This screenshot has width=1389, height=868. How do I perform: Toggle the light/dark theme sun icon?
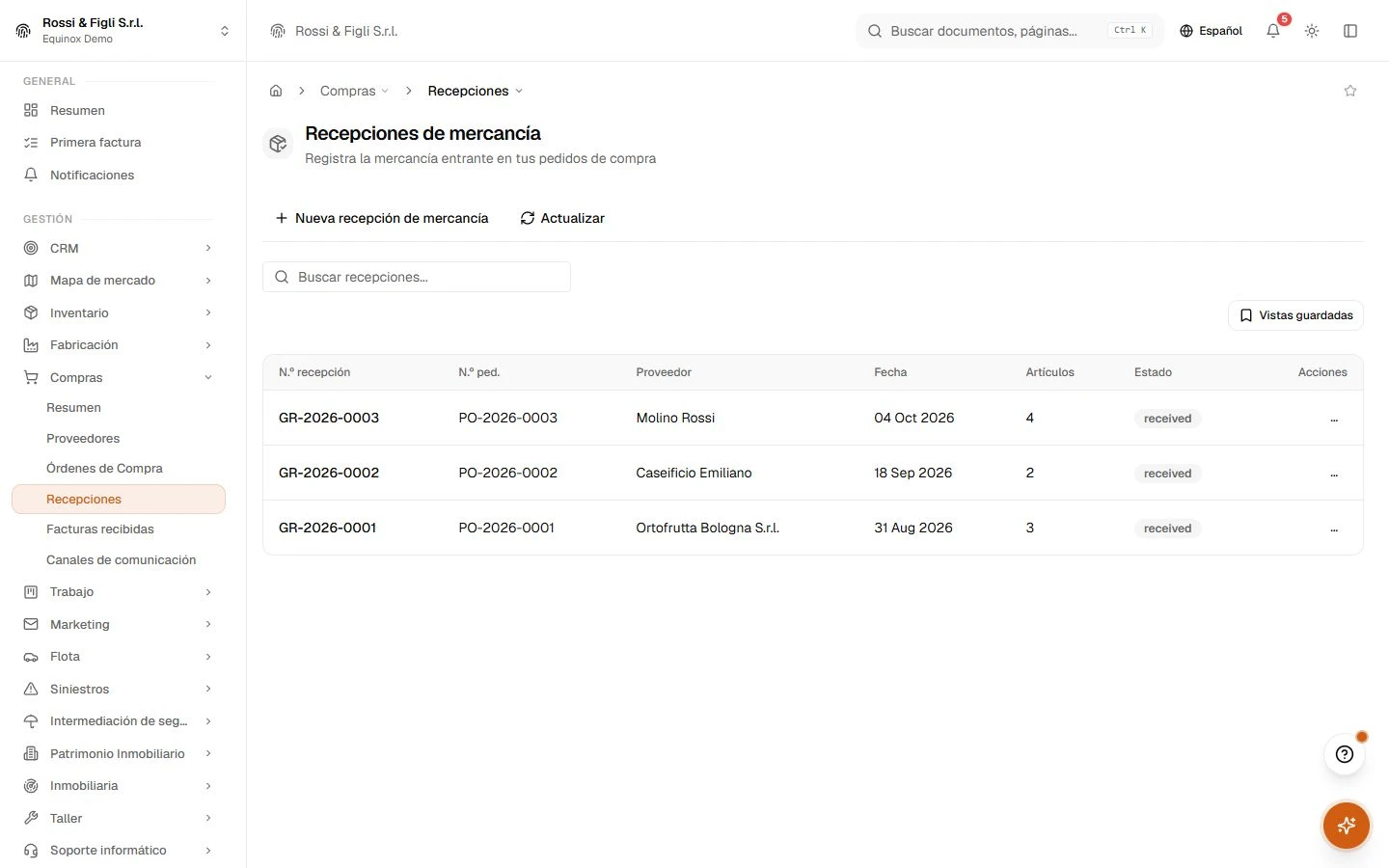(x=1312, y=31)
